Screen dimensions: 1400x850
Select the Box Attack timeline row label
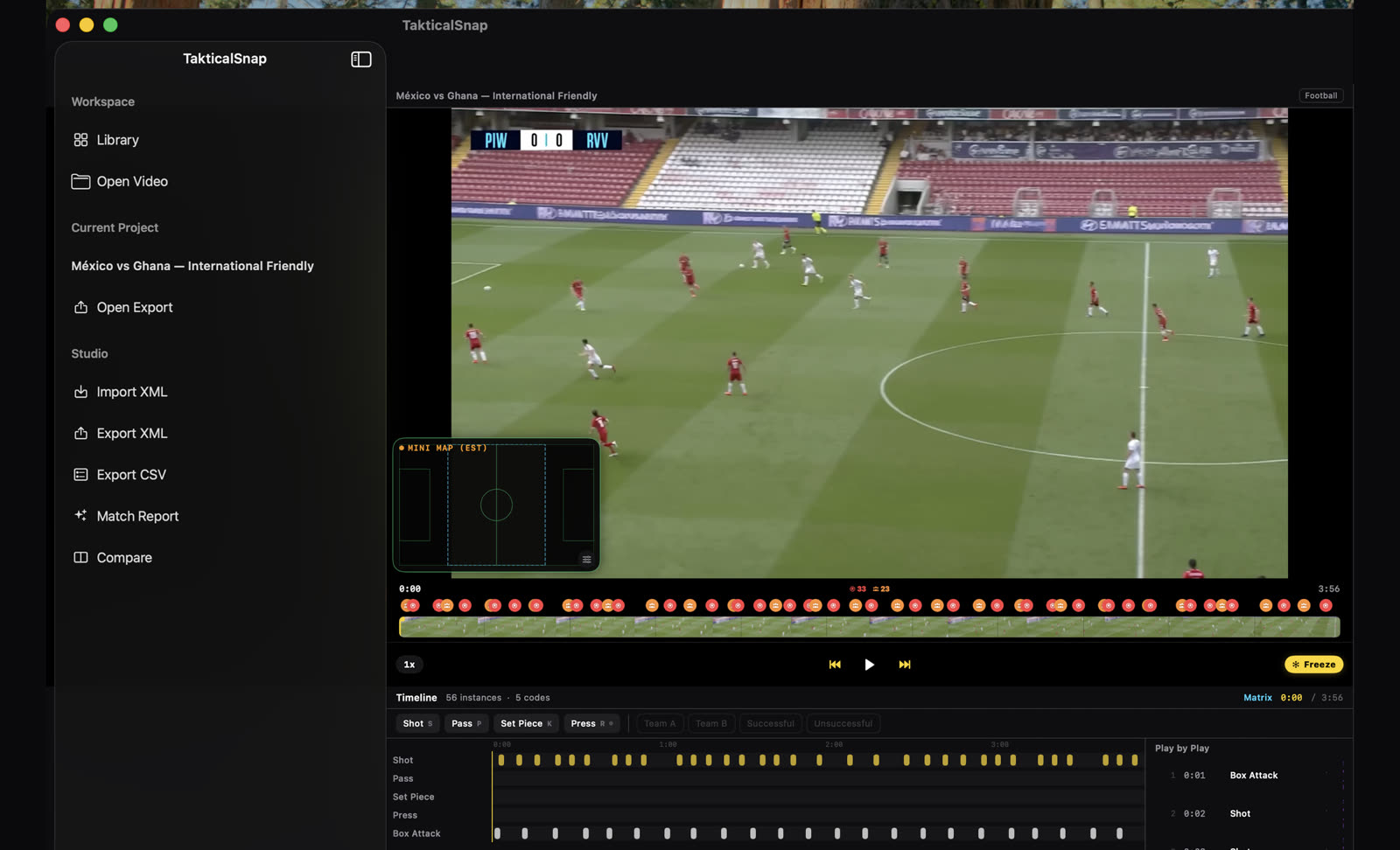point(416,833)
